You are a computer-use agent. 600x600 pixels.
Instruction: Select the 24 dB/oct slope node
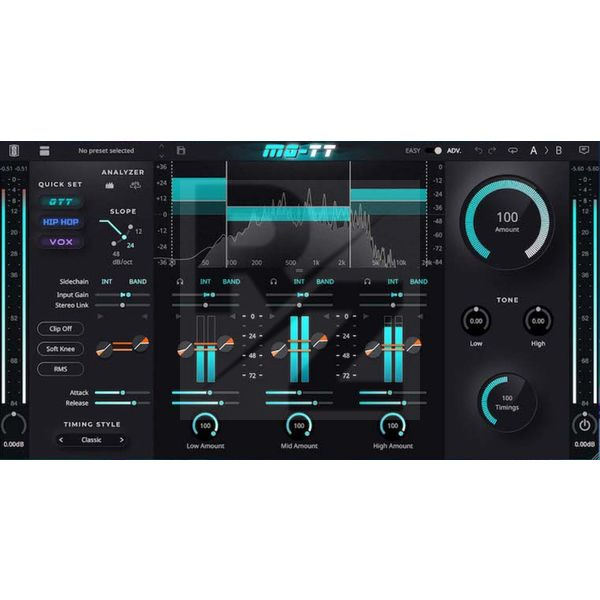coord(124,237)
